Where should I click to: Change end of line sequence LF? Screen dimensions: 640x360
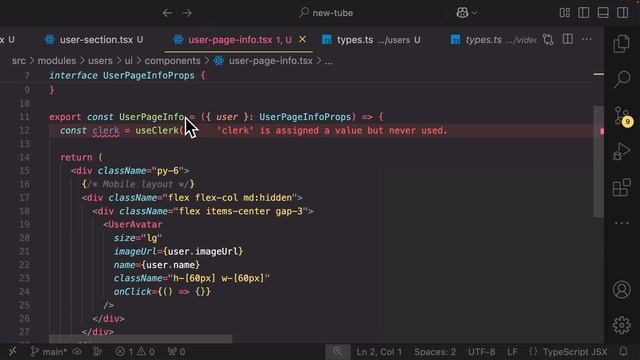512,351
